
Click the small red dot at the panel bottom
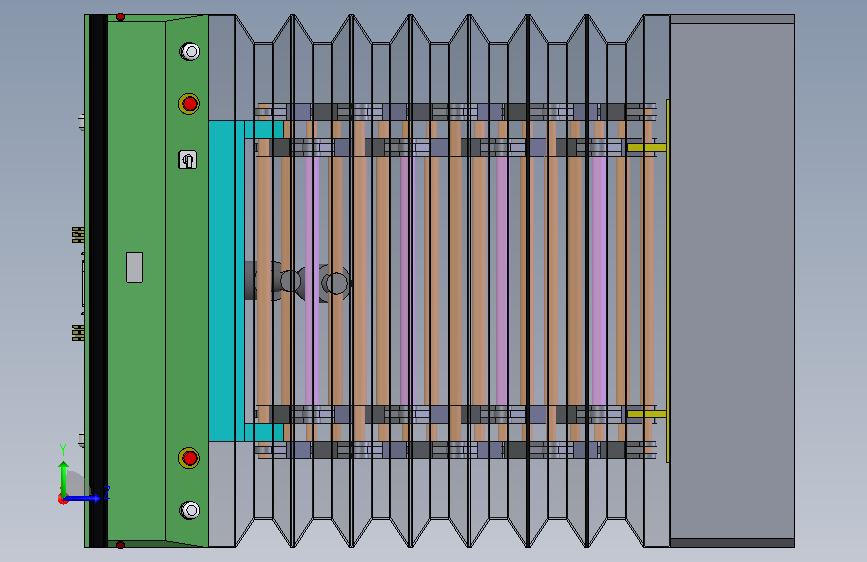(121, 545)
